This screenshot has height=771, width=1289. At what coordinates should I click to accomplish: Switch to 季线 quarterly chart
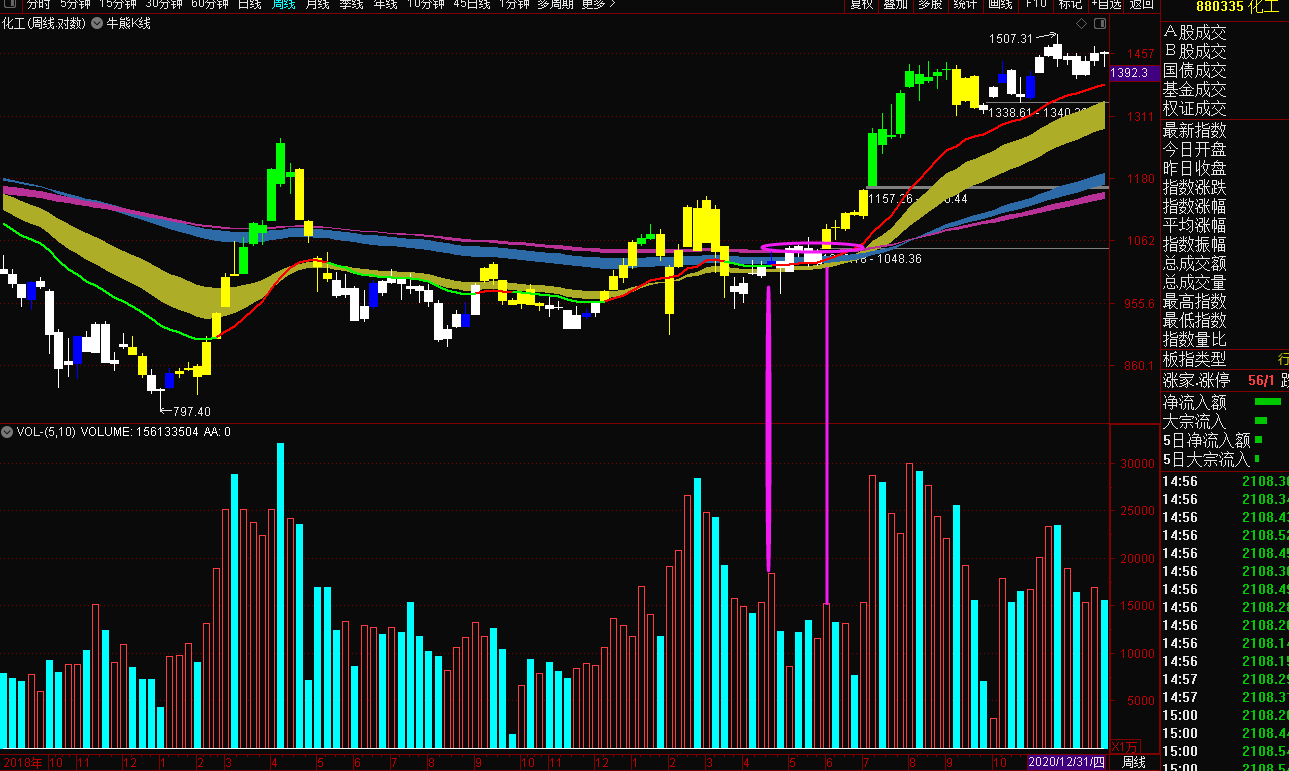pos(351,4)
